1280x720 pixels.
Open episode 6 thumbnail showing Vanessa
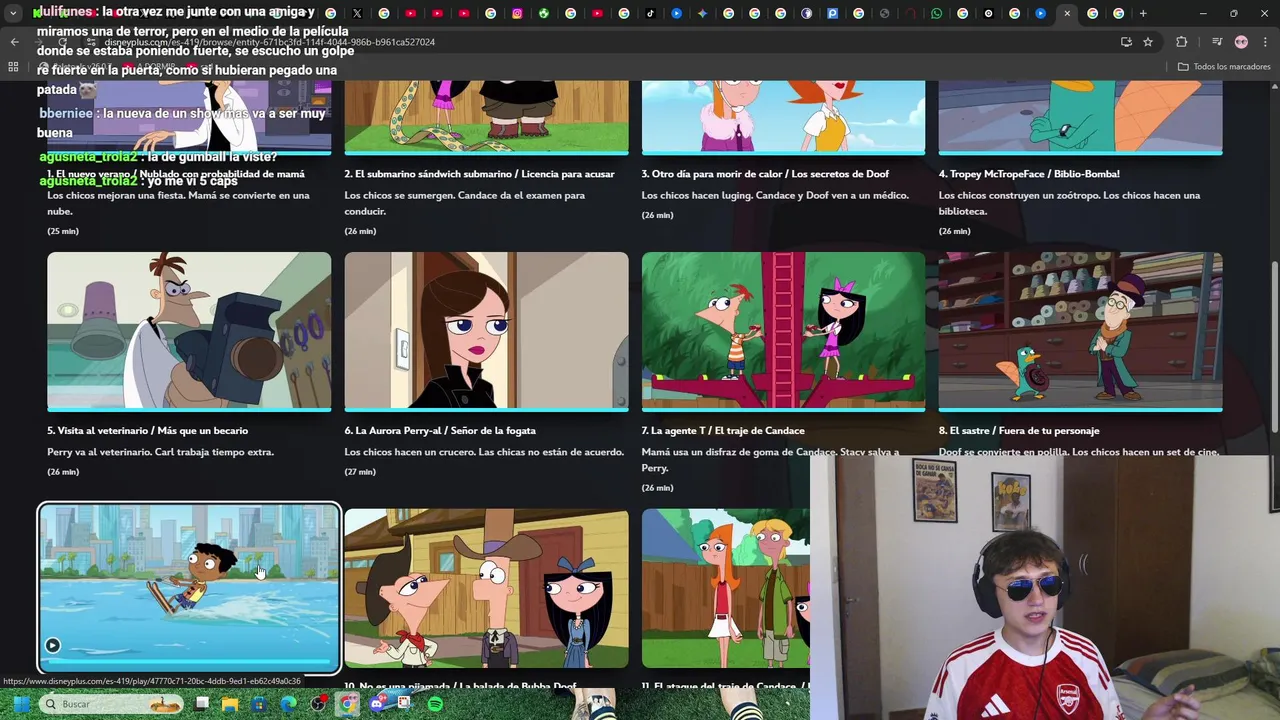click(486, 332)
